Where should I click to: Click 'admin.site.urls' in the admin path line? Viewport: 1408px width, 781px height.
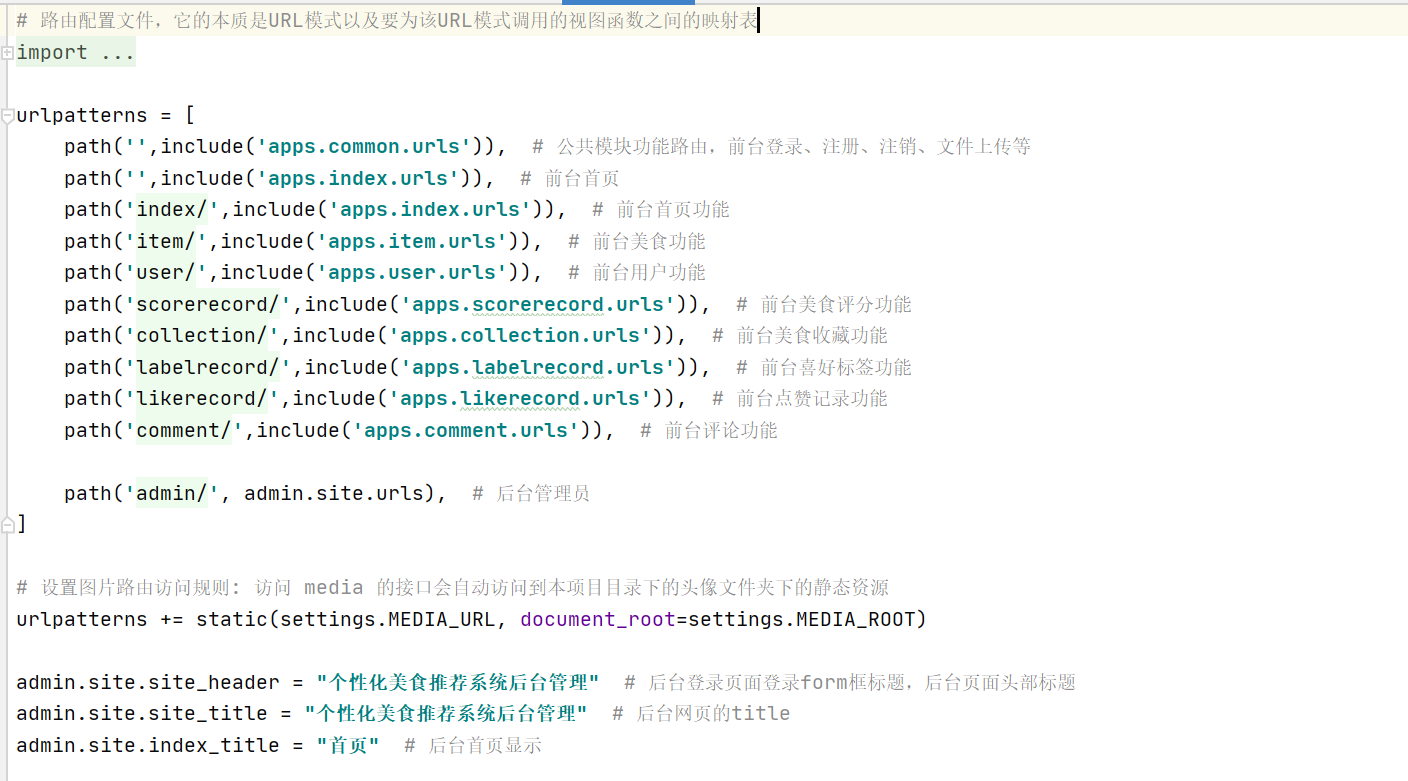(334, 493)
